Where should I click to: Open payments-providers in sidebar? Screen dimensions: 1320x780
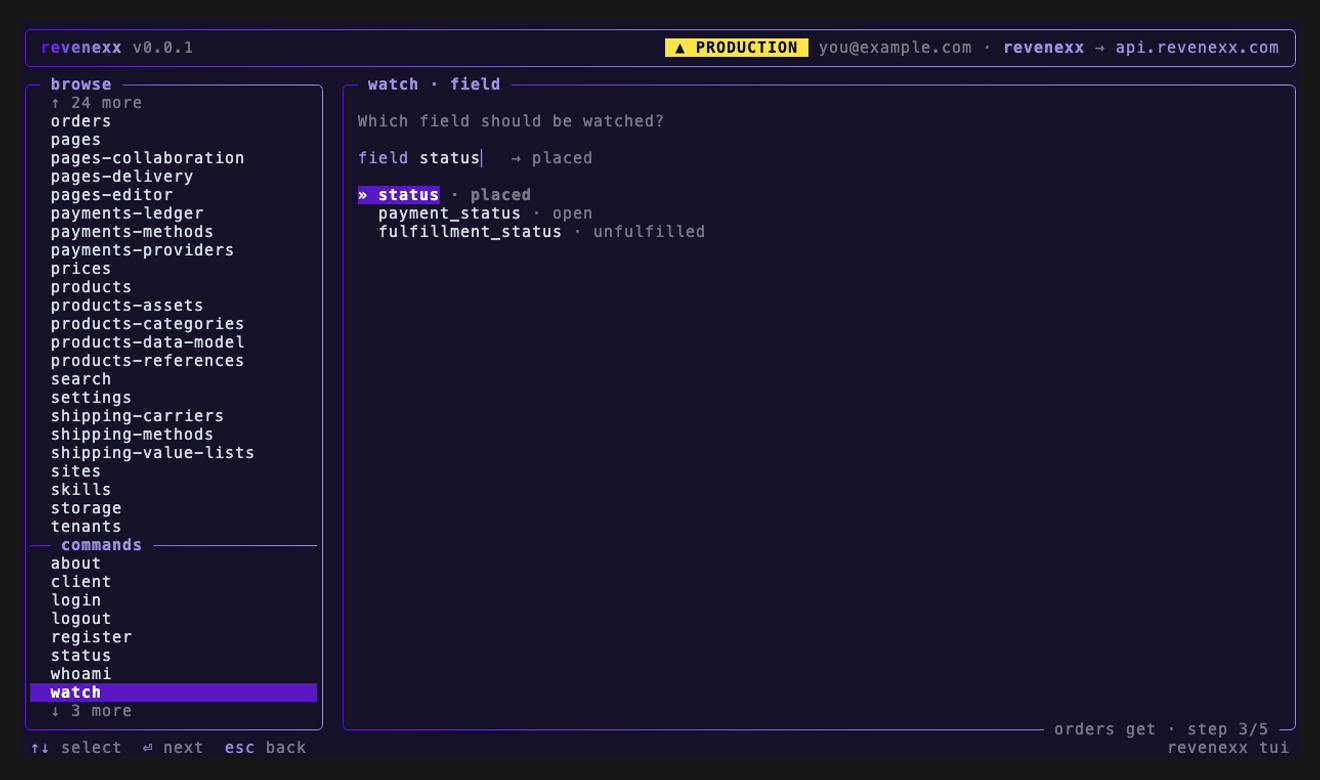click(x=142, y=250)
